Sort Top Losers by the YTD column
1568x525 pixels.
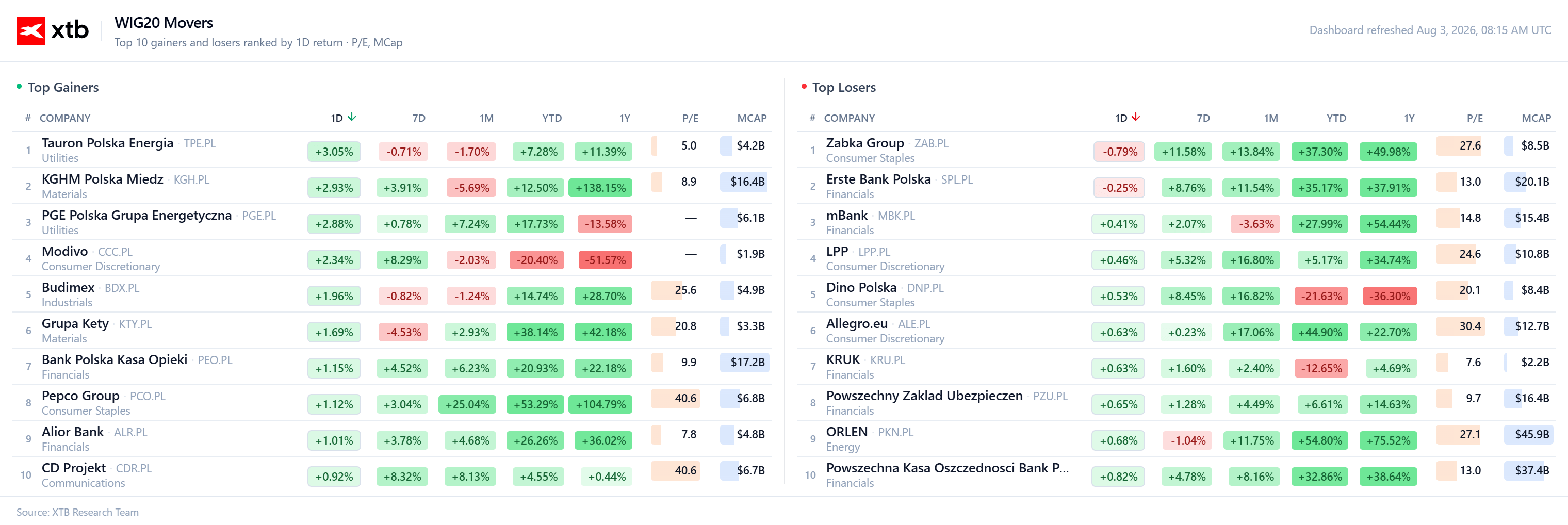coord(1336,118)
